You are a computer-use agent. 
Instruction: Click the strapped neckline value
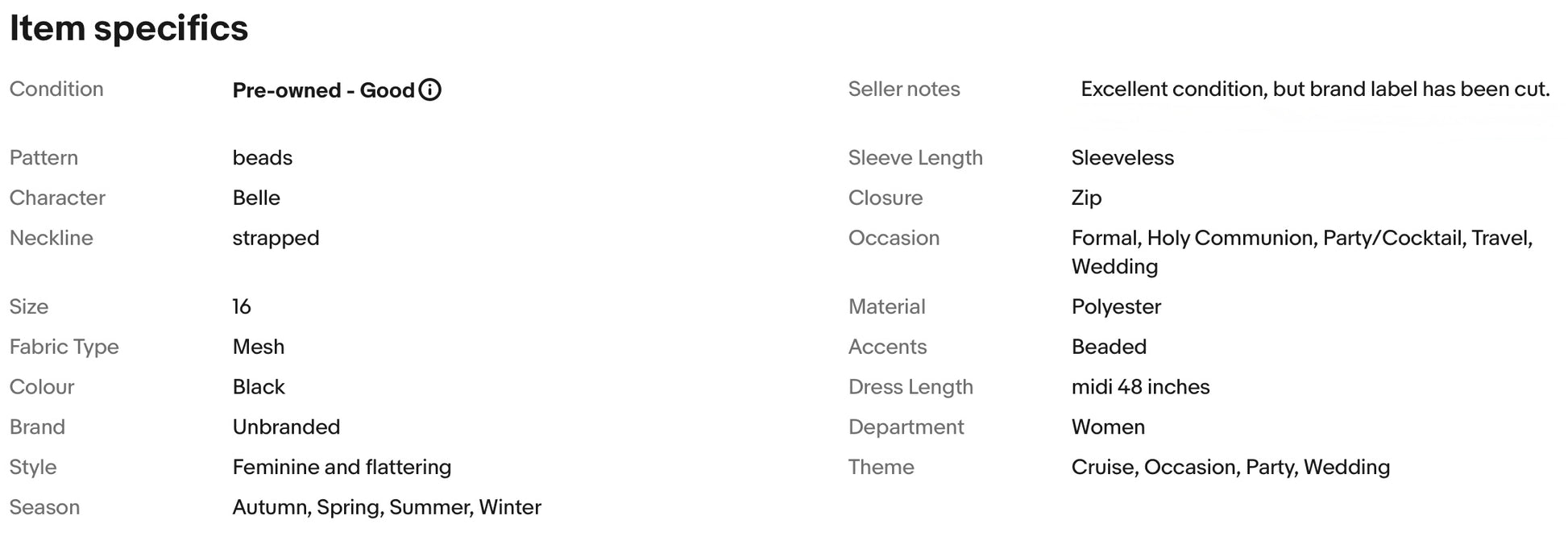point(276,239)
